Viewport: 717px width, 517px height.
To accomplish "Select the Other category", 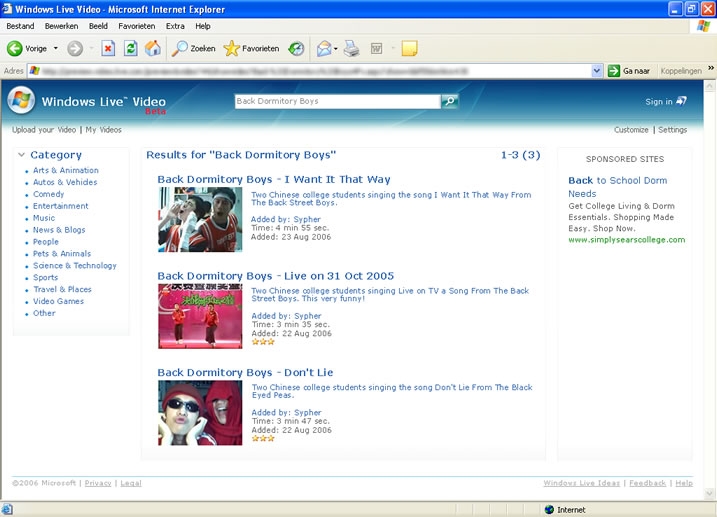I will pyautogui.click(x=44, y=313).
